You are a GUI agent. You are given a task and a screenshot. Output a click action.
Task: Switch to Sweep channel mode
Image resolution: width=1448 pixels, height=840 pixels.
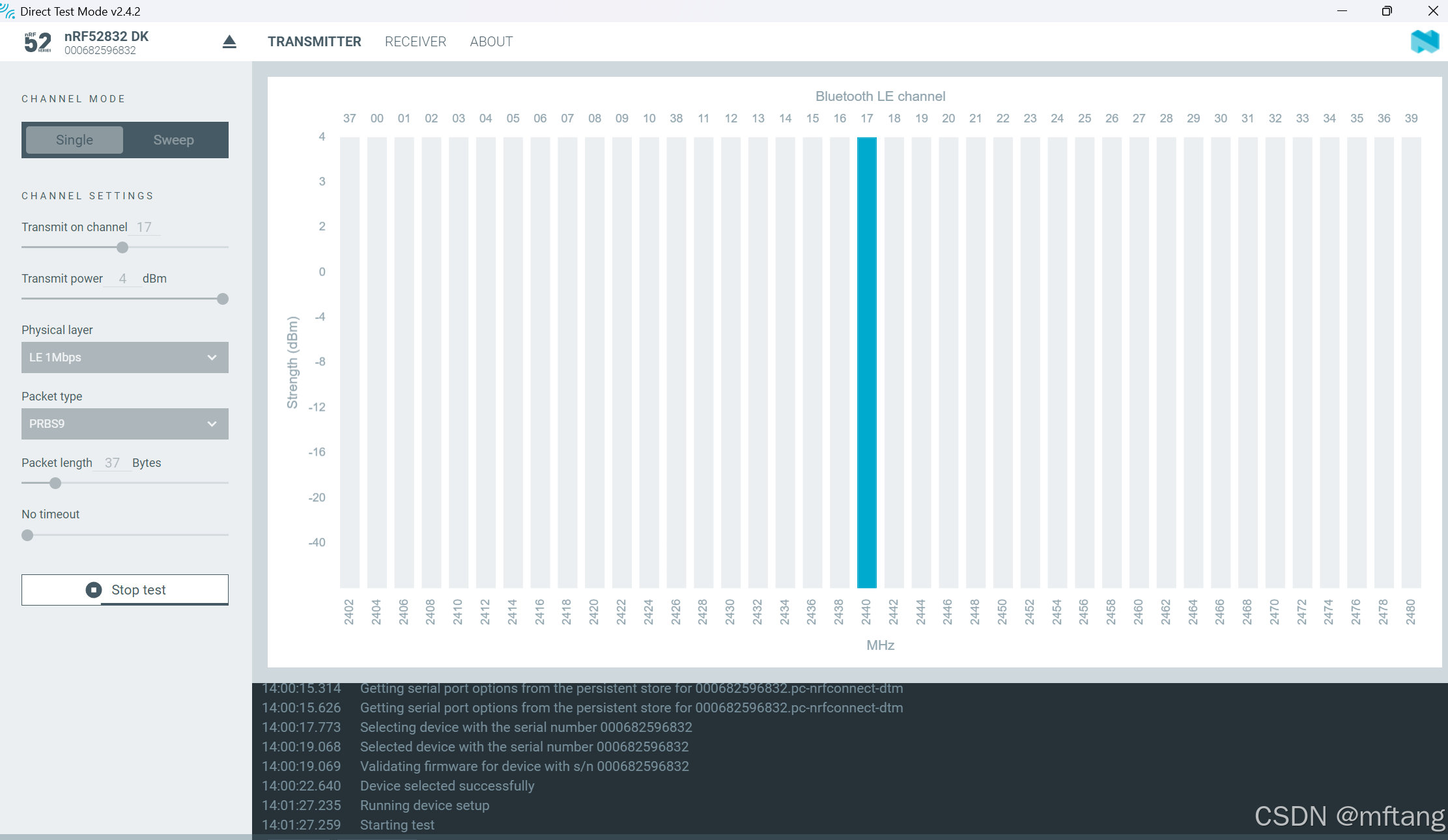coord(173,140)
